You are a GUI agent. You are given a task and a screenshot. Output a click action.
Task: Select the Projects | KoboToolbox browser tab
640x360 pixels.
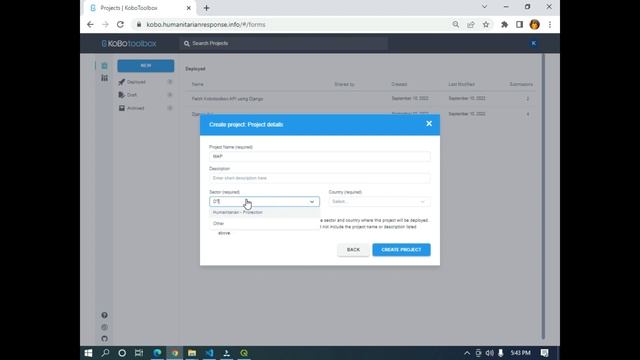(140, 8)
